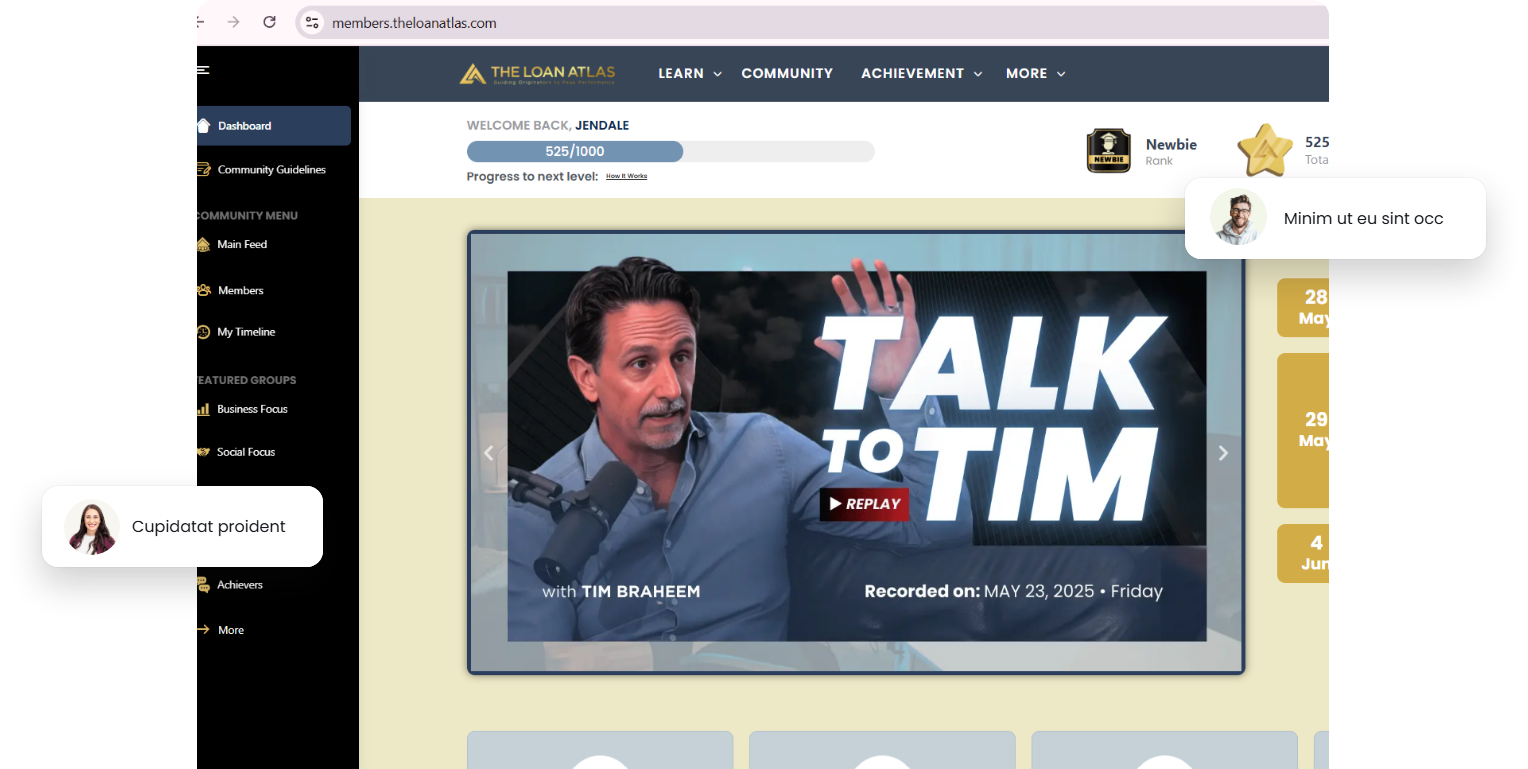Open Community Guidelines page
The width and height of the screenshot is (1528, 769).
pyautogui.click(x=272, y=170)
